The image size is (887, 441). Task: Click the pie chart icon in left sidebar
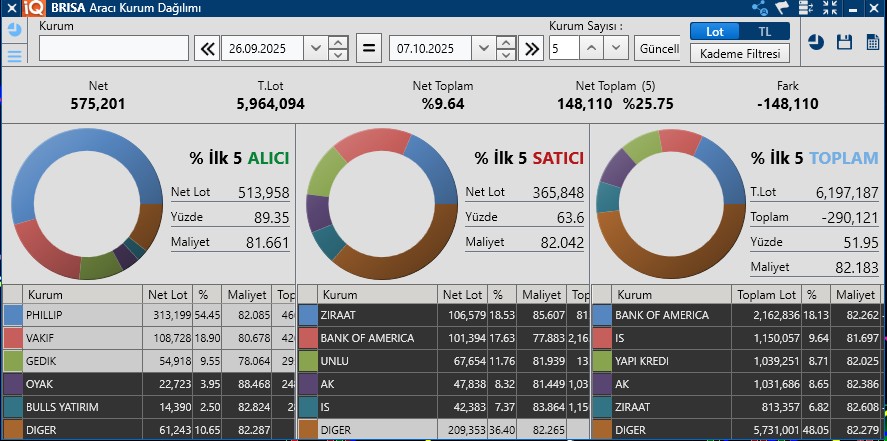15,30
